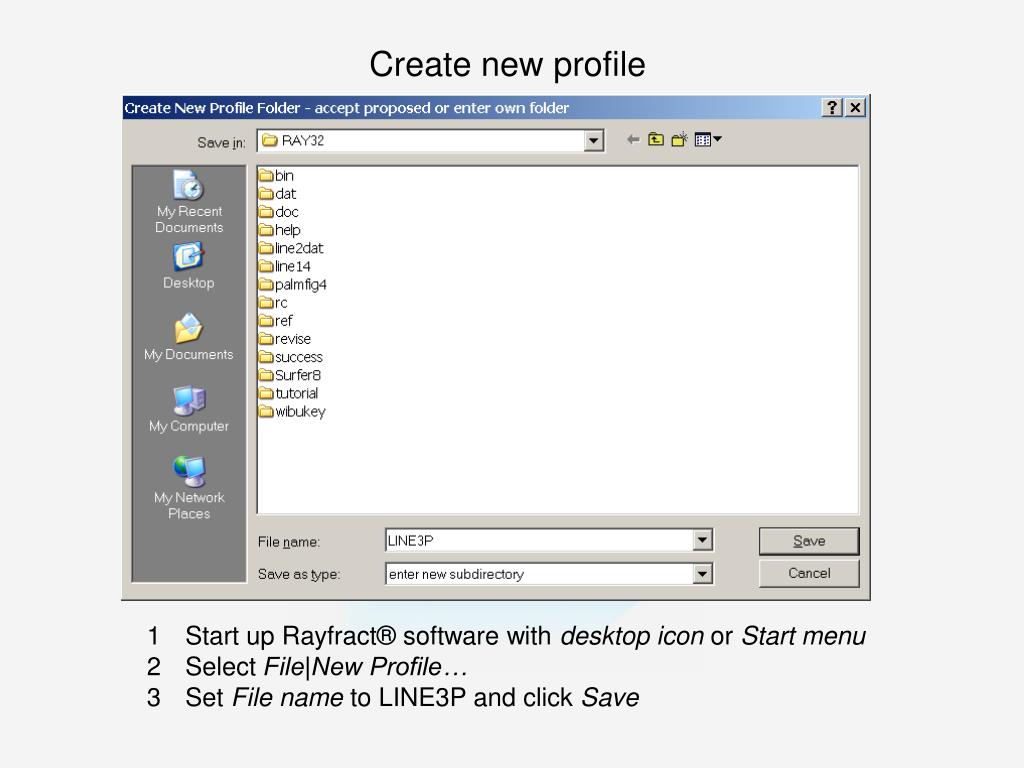
Task: Open My Network Places location
Action: click(x=189, y=487)
